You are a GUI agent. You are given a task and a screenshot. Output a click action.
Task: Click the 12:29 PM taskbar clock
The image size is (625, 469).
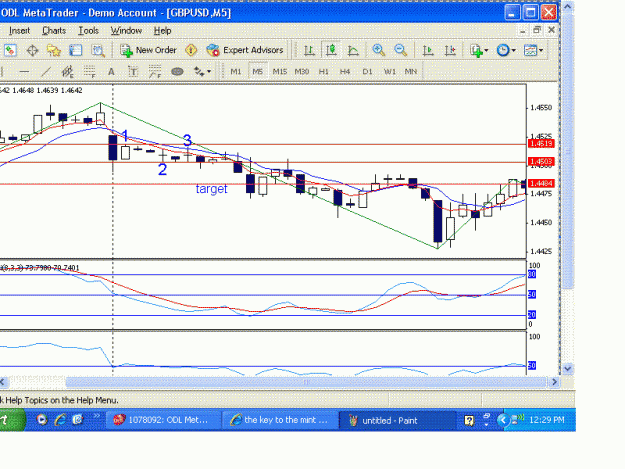pyautogui.click(x=547, y=420)
